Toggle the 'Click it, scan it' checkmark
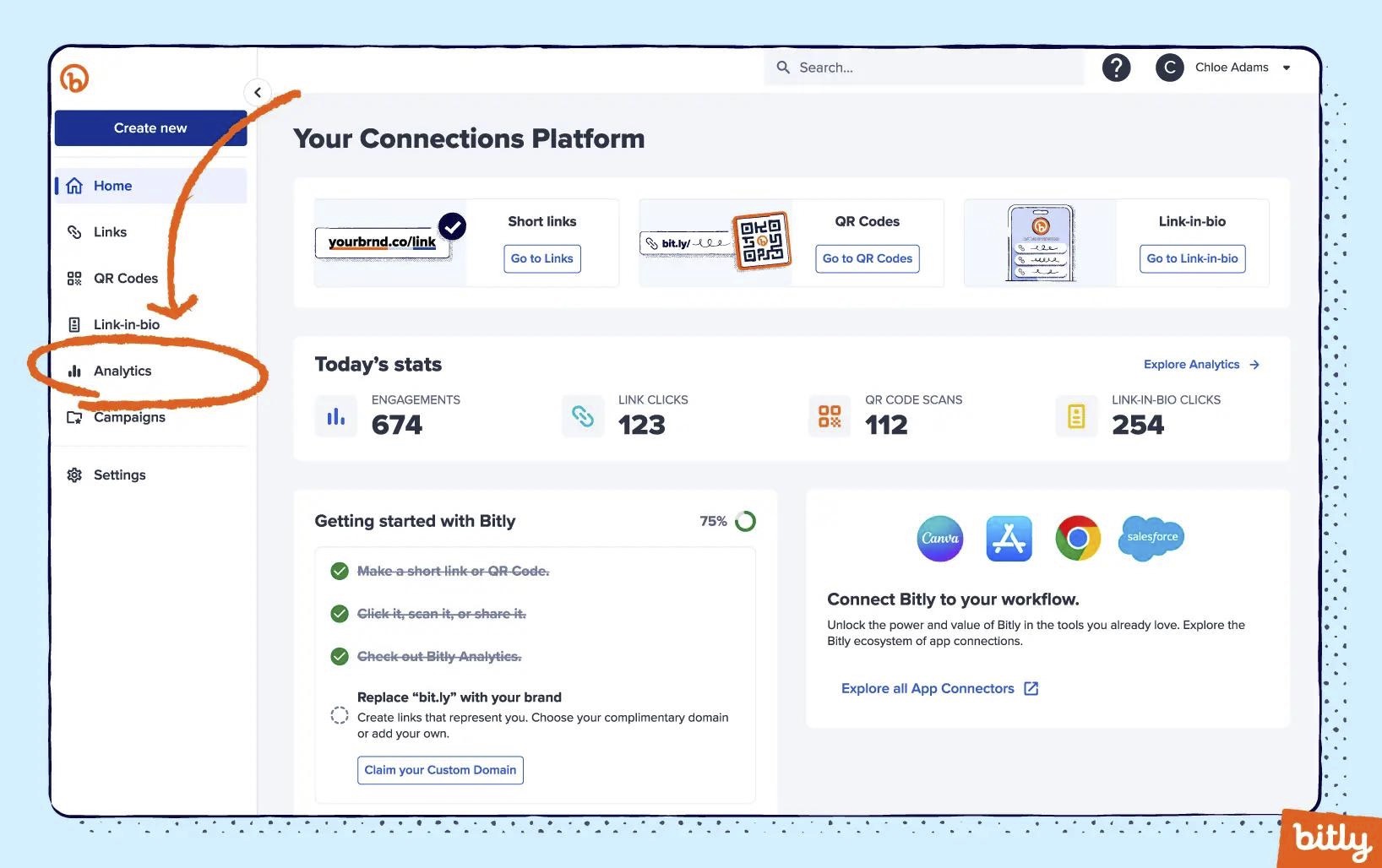 pos(340,614)
